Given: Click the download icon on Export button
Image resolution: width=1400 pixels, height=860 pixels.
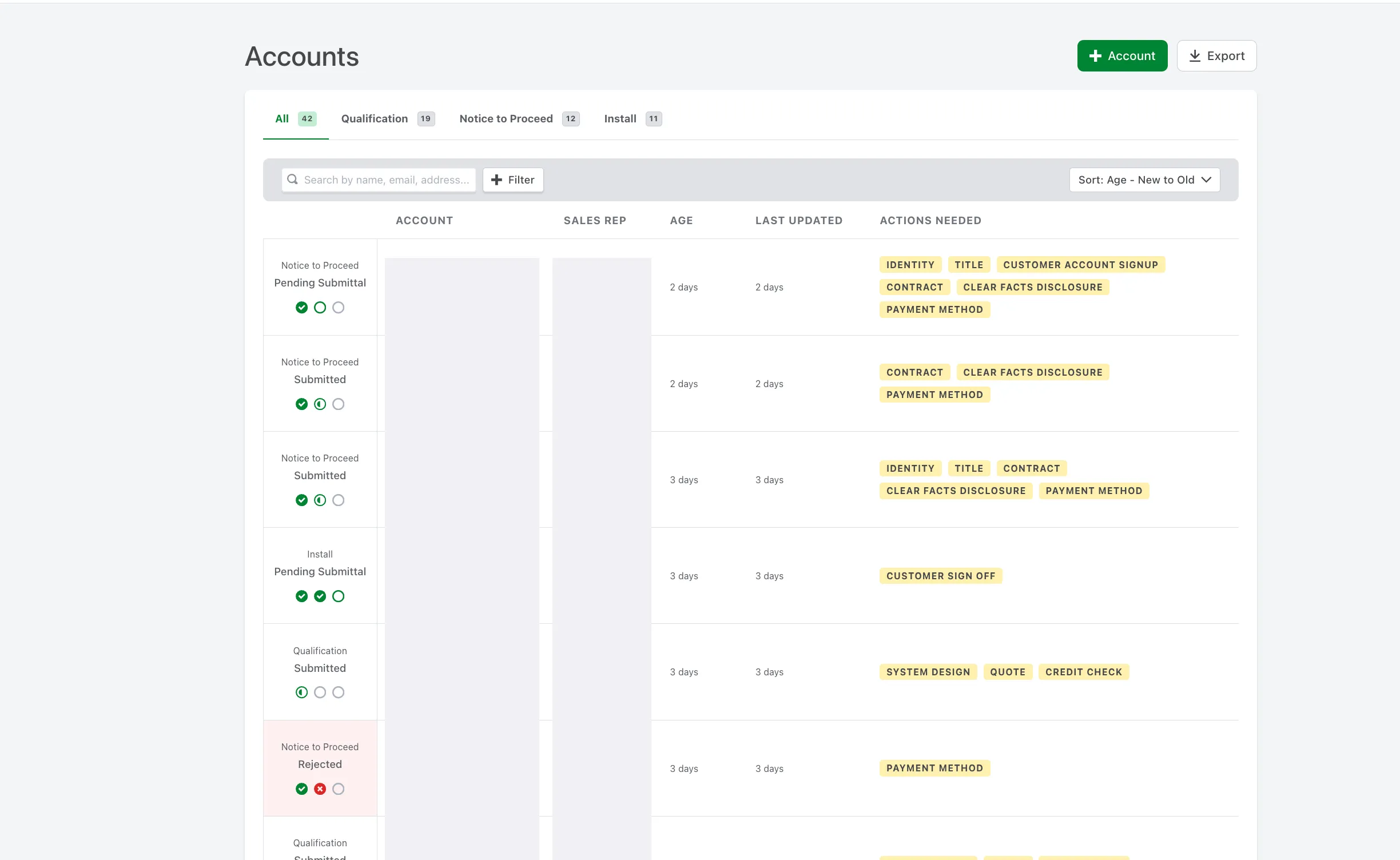Looking at the screenshot, I should (x=1195, y=55).
